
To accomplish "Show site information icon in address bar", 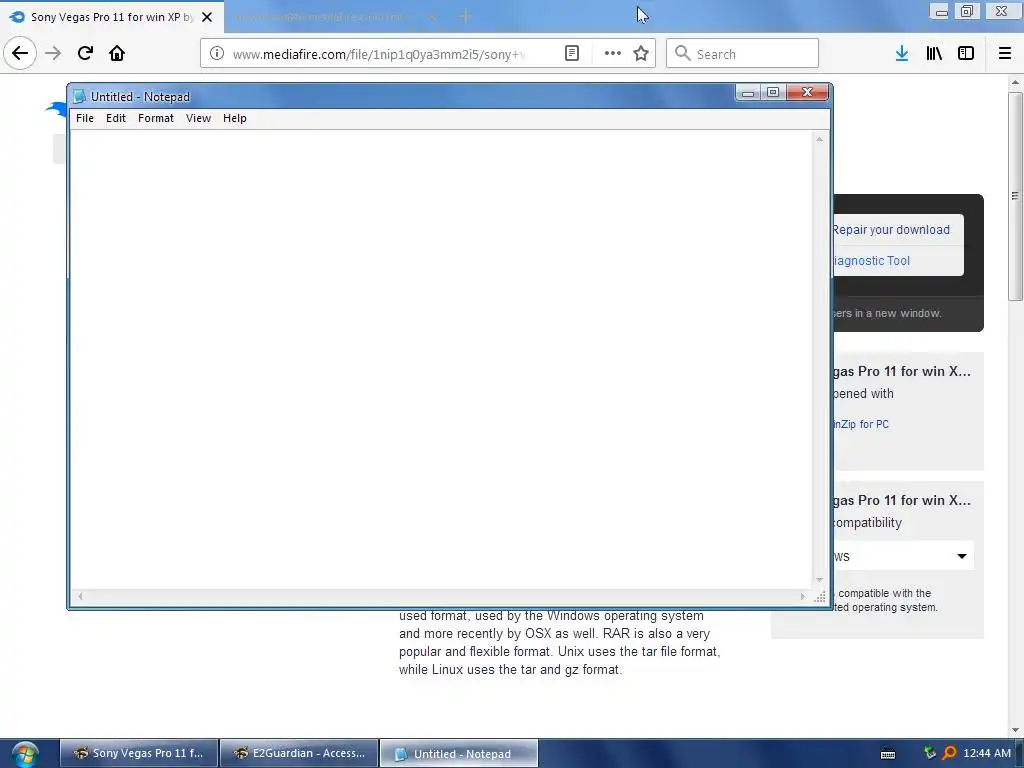I will (x=217, y=54).
